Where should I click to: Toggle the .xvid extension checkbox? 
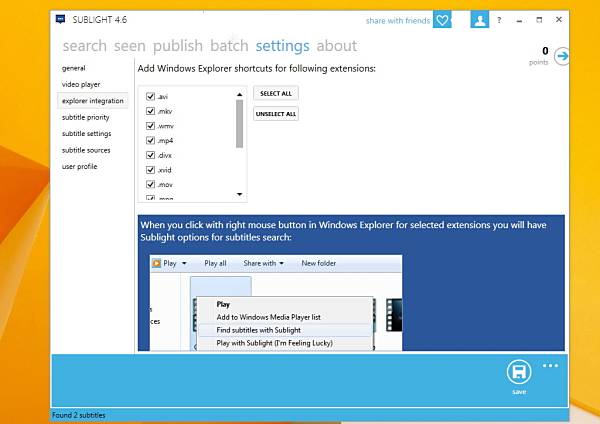[x=150, y=170]
